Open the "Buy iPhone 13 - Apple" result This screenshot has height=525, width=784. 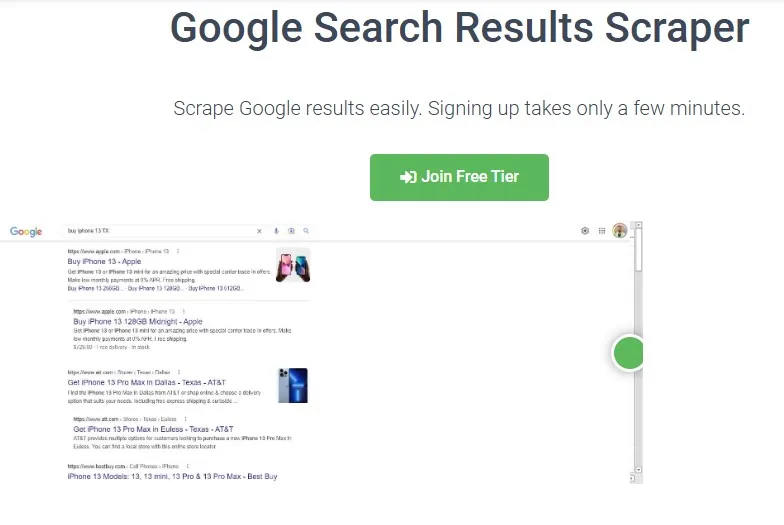[x=104, y=261]
